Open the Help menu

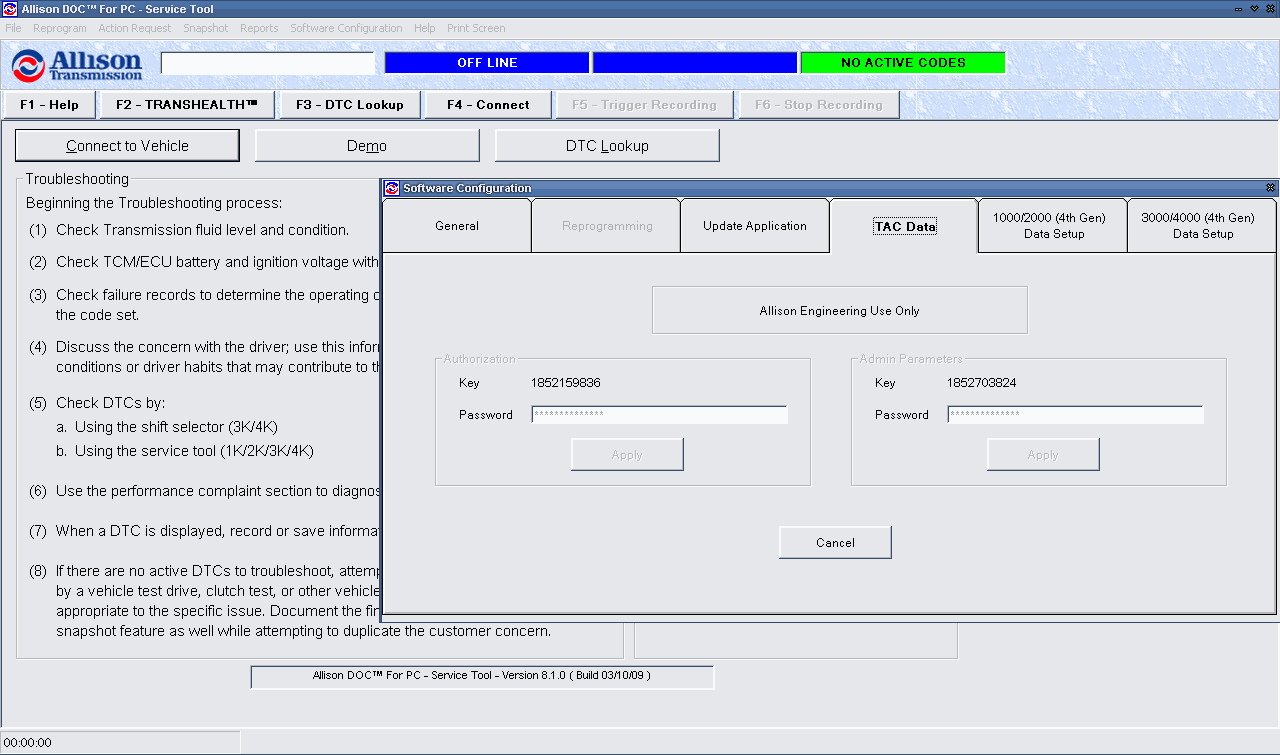coord(425,28)
